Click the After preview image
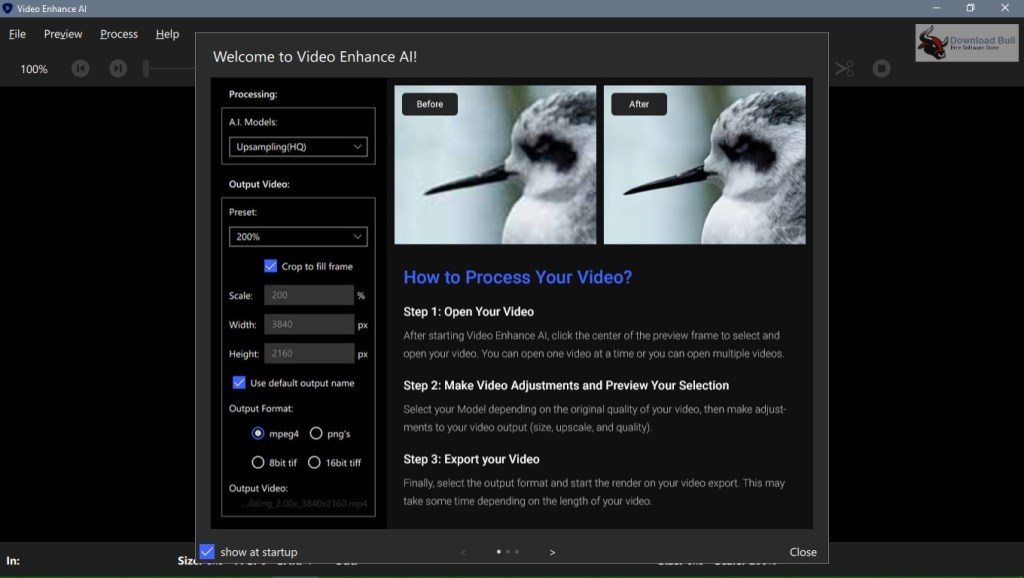The height and width of the screenshot is (578, 1024). click(x=705, y=165)
